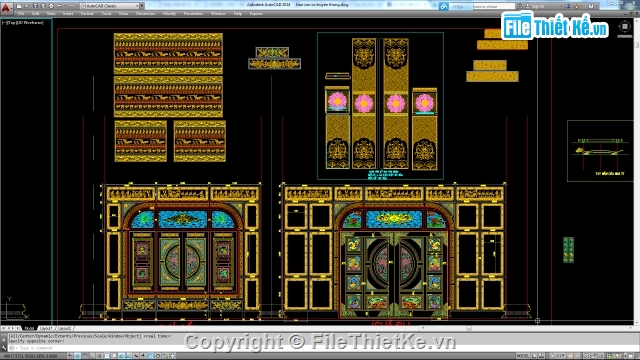Open the AutoCAD application menu logo
This screenshot has width=640, height=360.
coord(6,8)
